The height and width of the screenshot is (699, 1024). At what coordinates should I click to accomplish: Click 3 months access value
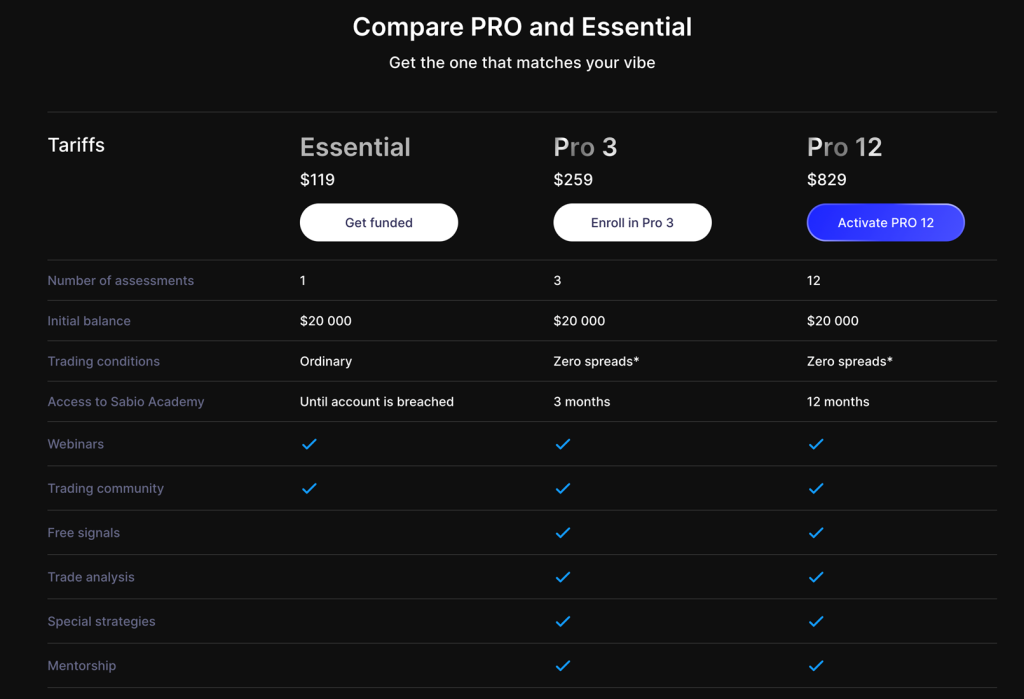582,402
